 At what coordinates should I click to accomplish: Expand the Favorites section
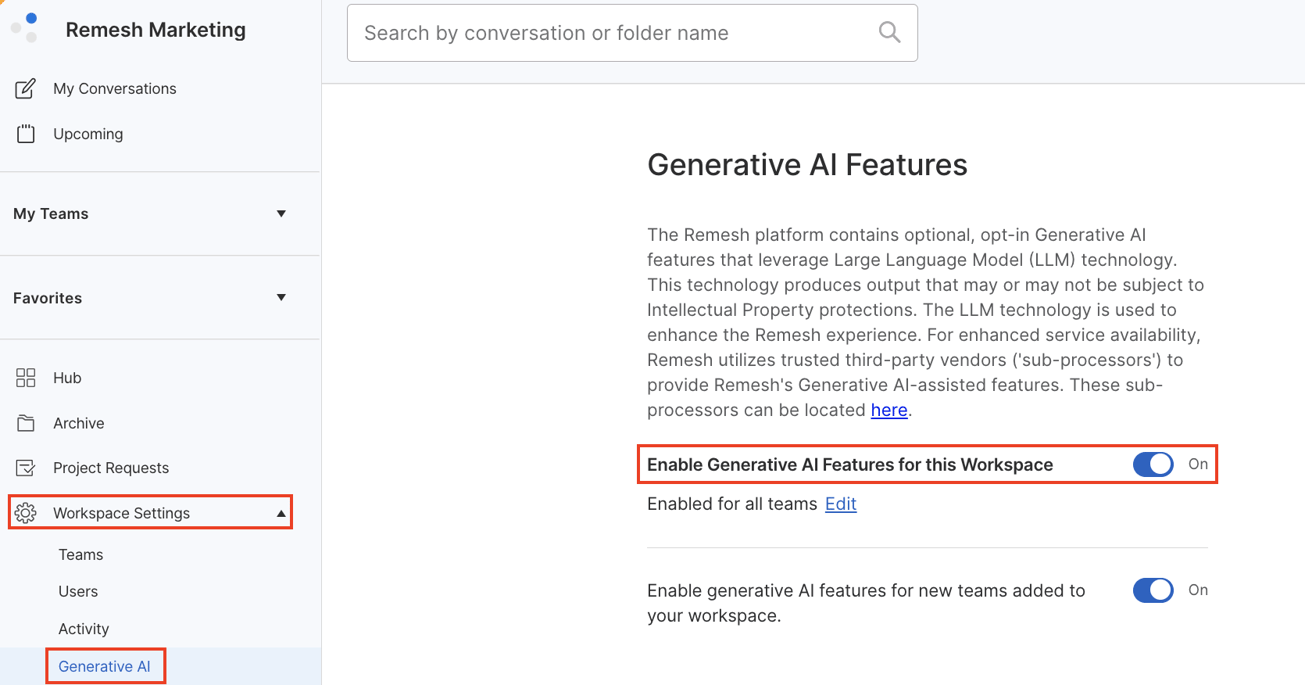click(281, 297)
